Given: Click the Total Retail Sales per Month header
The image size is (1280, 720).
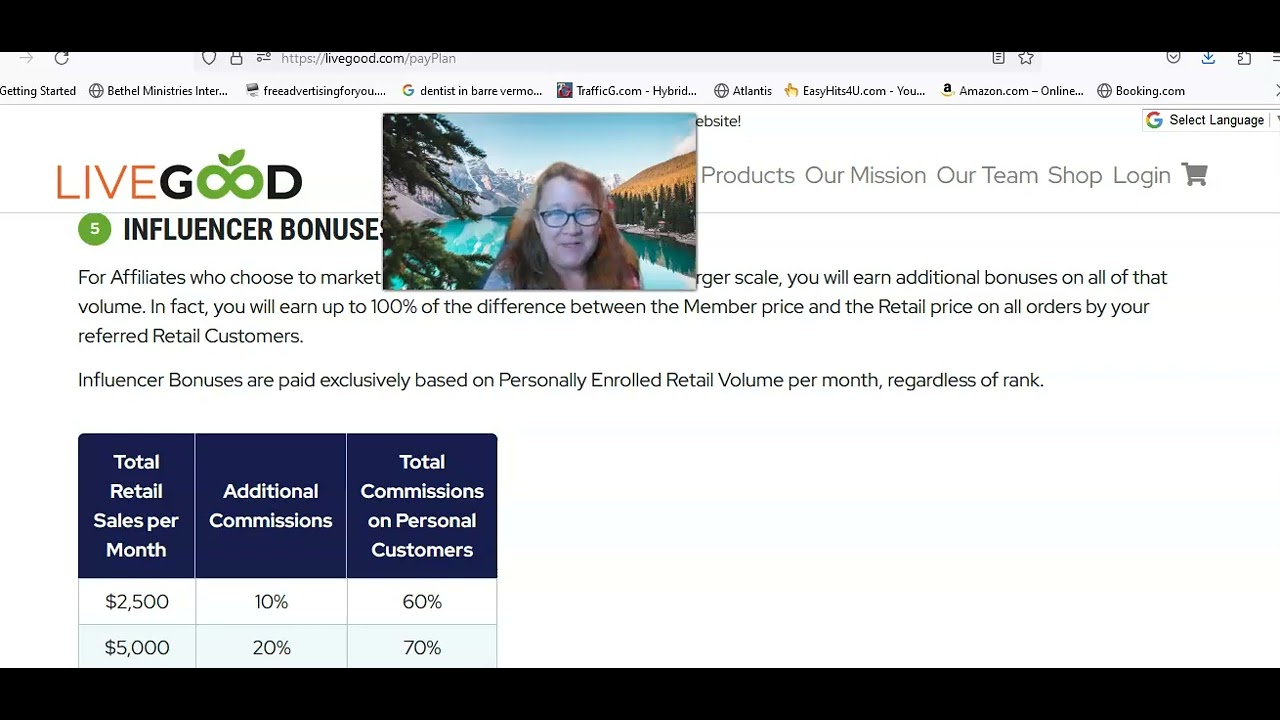Looking at the screenshot, I should coord(136,505).
